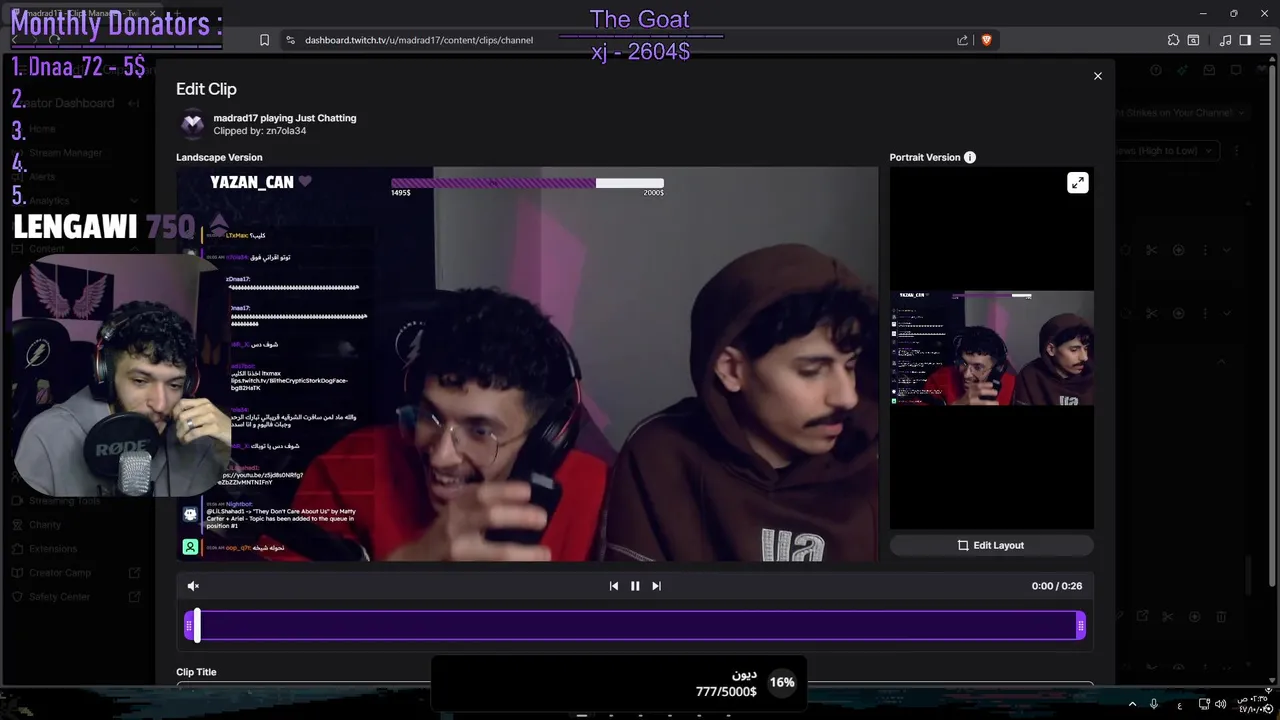Unmute the clip player audio

click(193, 586)
